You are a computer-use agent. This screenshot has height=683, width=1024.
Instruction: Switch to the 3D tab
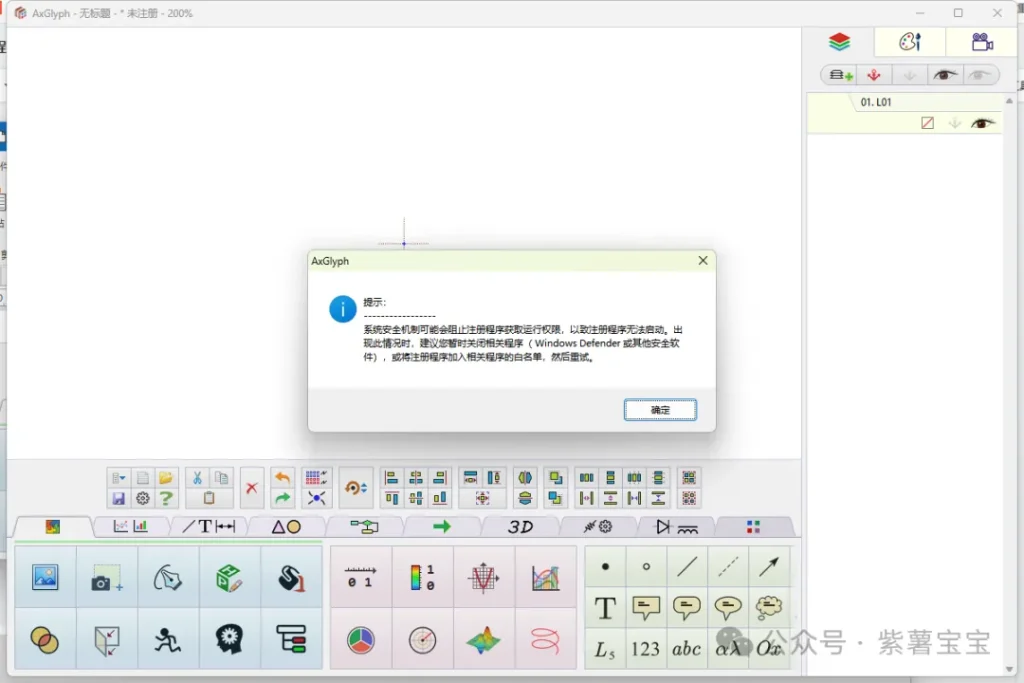(x=520, y=527)
